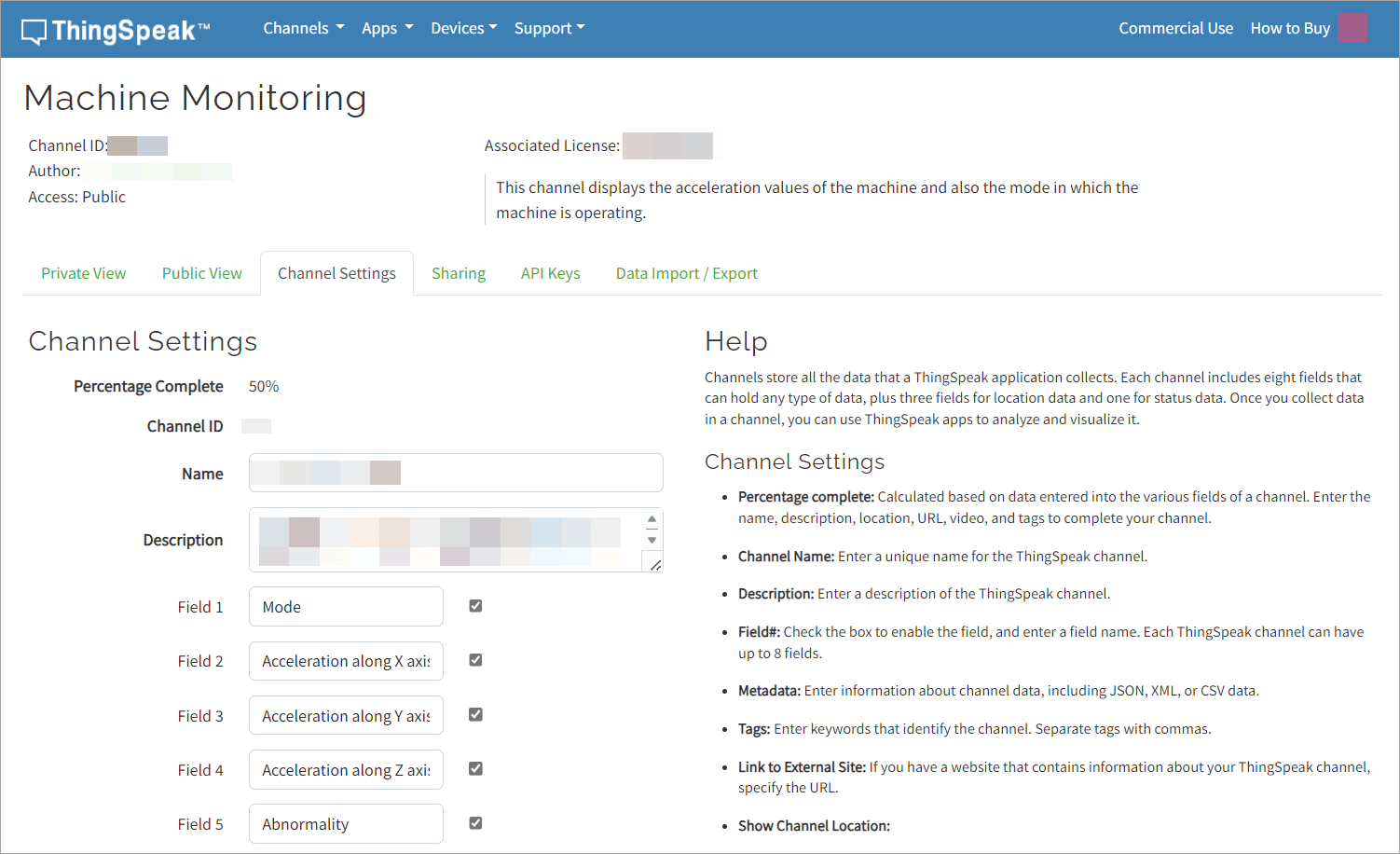Image resolution: width=1400 pixels, height=854 pixels.
Task: Toggle the Field 4 checkbox
Action: tap(475, 769)
